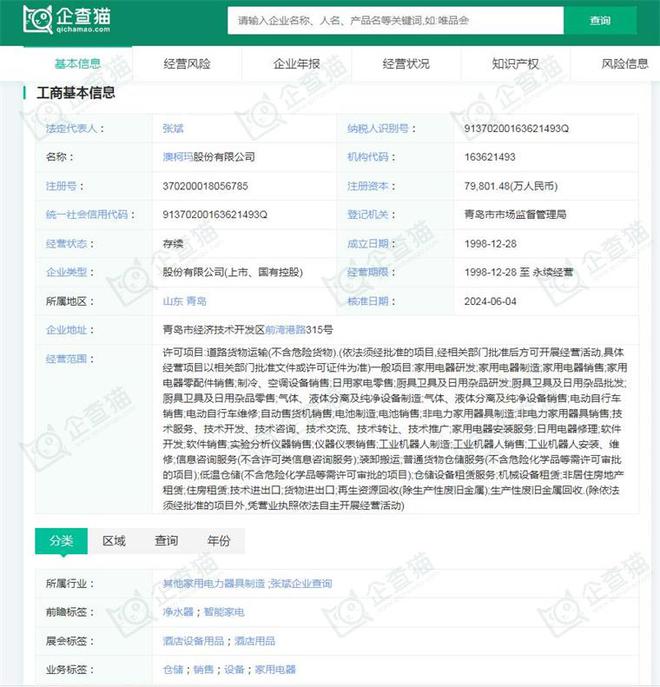Image resolution: width=660 pixels, height=687 pixels.
Task: Select organization code 163621493 value
Action: click(490, 157)
